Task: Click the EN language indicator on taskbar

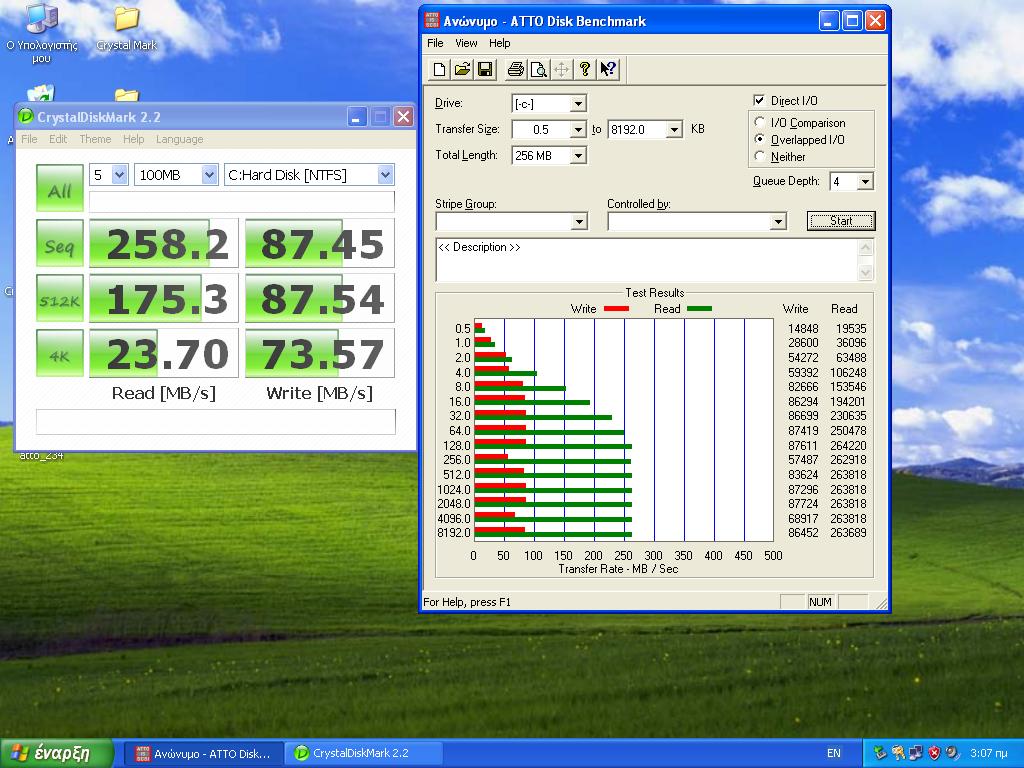Action: point(834,753)
